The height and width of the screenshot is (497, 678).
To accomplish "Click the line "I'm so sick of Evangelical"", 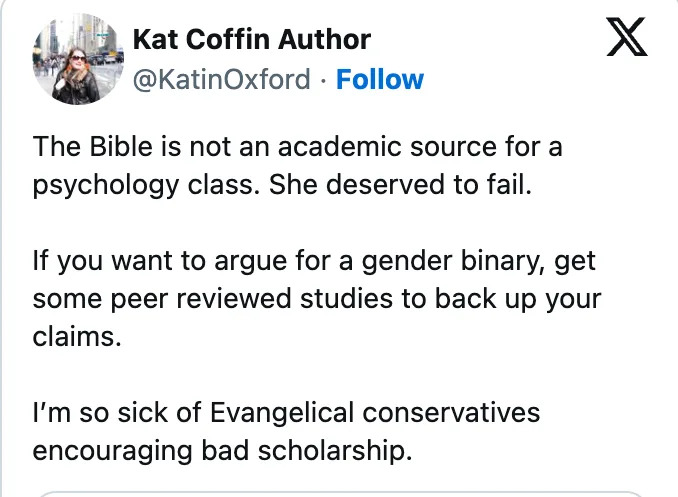I will [285, 411].
